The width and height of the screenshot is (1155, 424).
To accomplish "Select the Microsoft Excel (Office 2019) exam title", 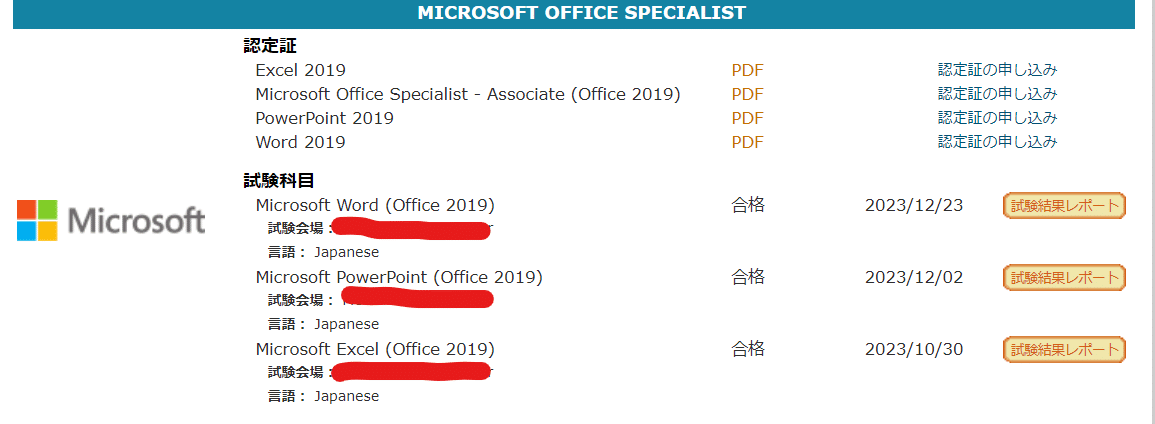I will coord(375,349).
